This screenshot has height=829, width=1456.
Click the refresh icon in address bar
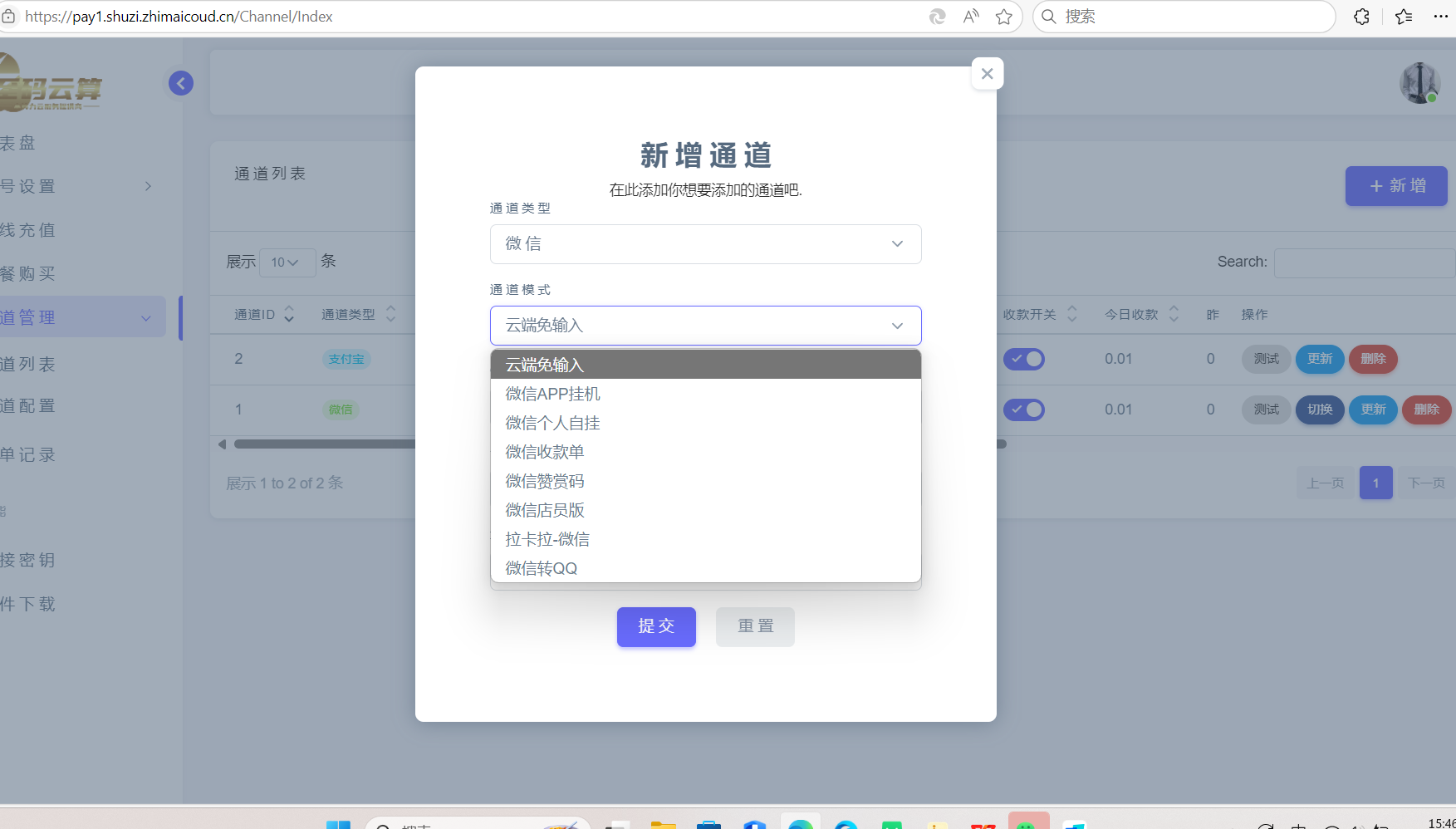(x=937, y=17)
